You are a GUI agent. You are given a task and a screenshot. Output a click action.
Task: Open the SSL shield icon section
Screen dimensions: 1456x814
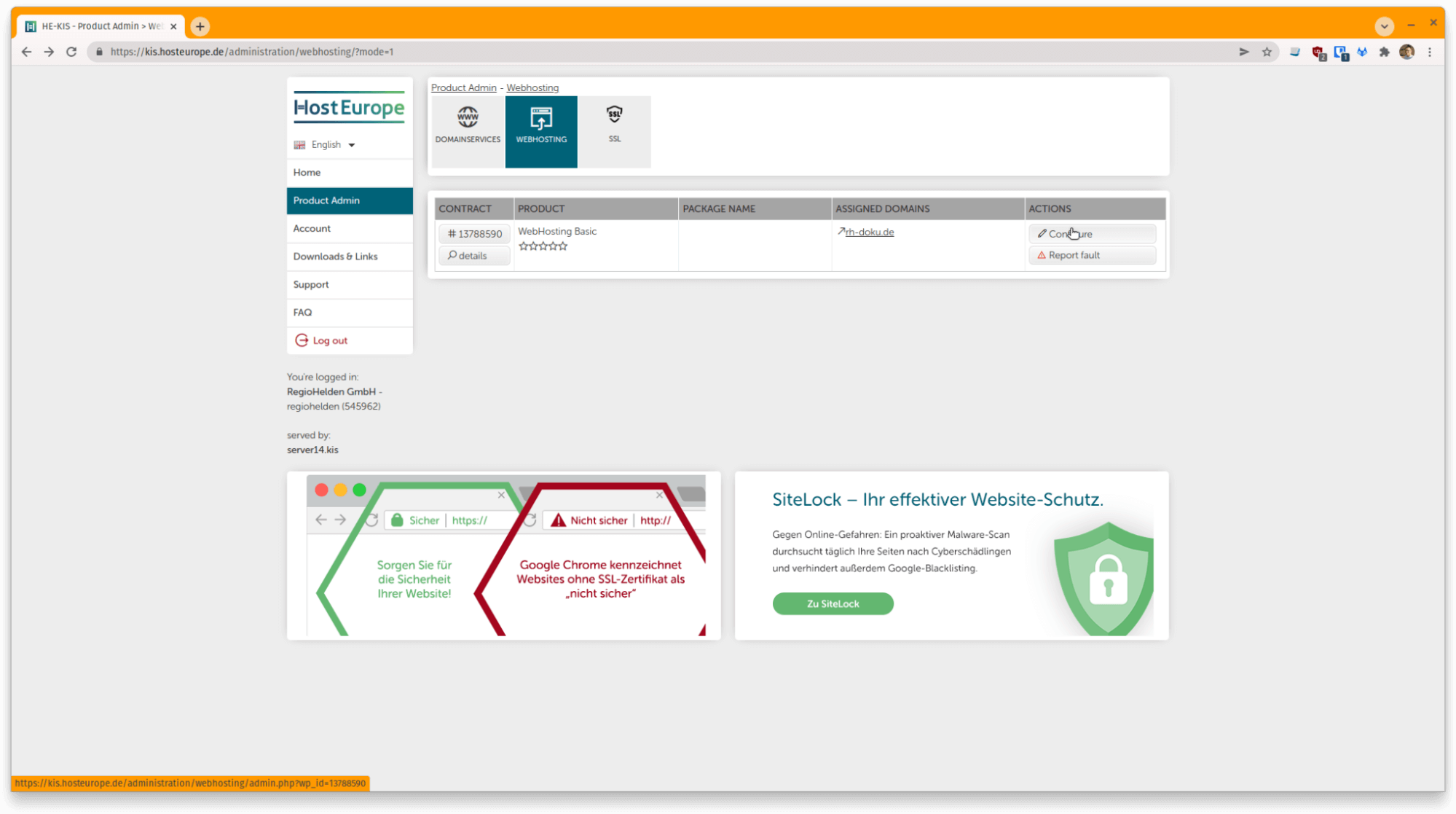[615, 131]
